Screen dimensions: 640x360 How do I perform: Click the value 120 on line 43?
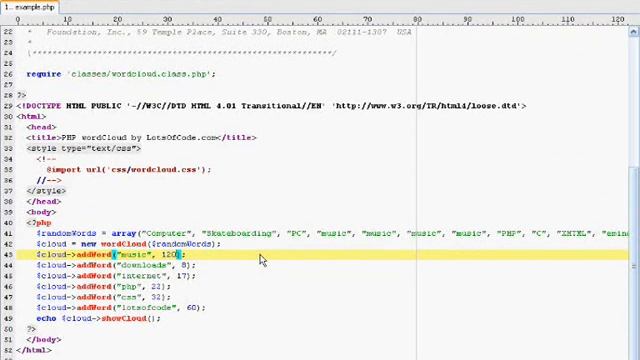pyautogui.click(x=169, y=255)
